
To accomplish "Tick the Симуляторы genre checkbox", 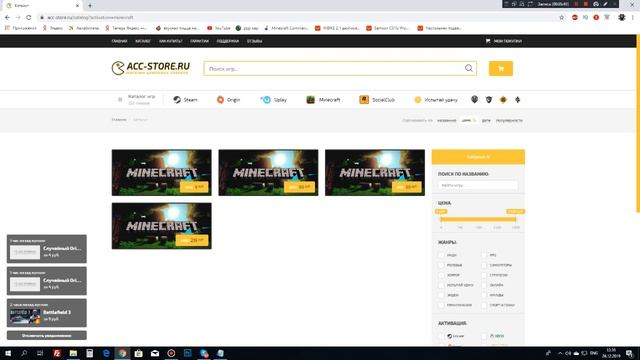I will point(484,265).
